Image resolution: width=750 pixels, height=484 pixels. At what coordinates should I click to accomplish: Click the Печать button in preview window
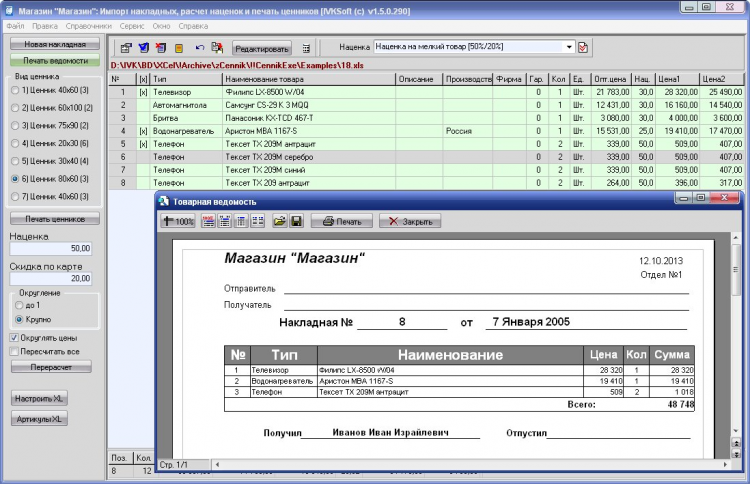tap(342, 221)
